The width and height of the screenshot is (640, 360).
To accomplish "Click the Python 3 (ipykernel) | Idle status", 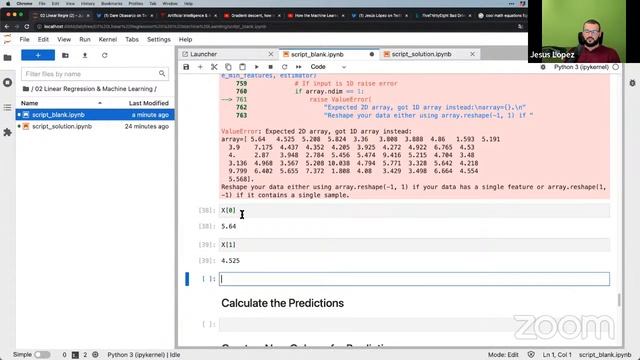I will [144, 355].
